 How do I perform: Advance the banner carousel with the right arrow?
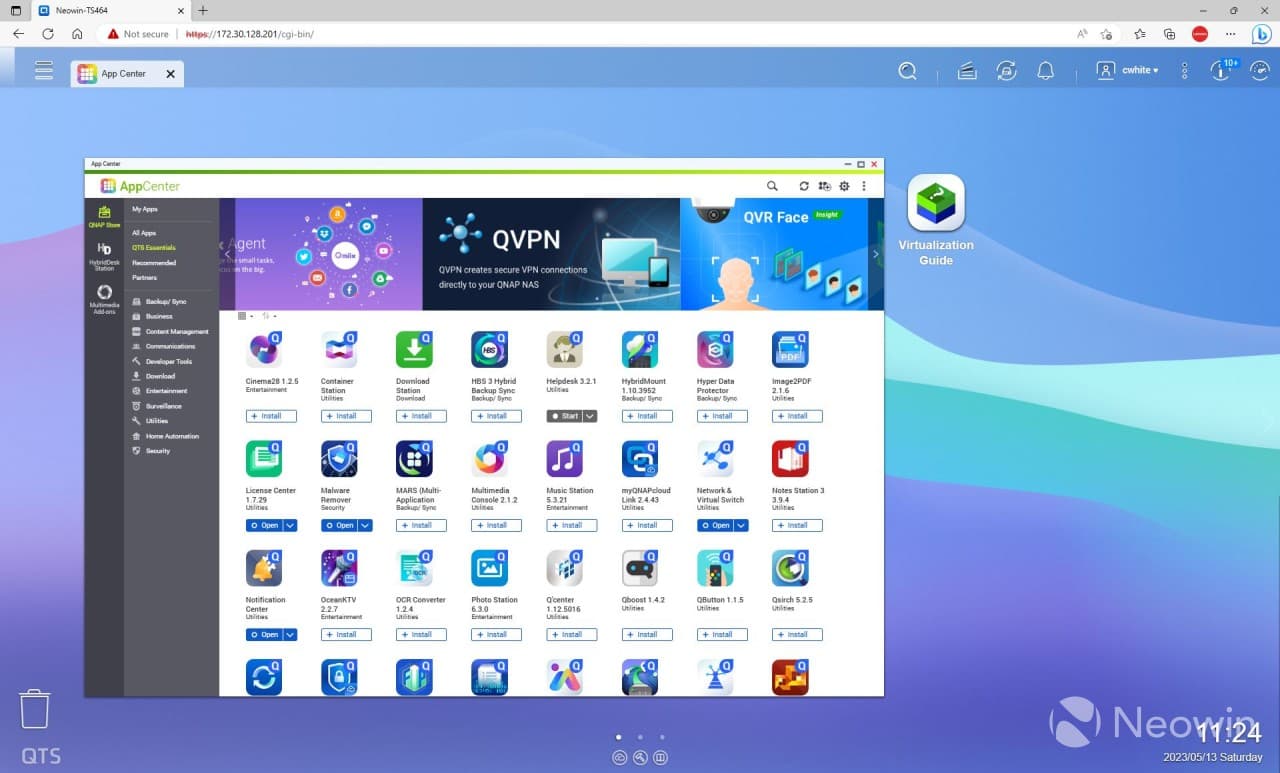point(875,254)
